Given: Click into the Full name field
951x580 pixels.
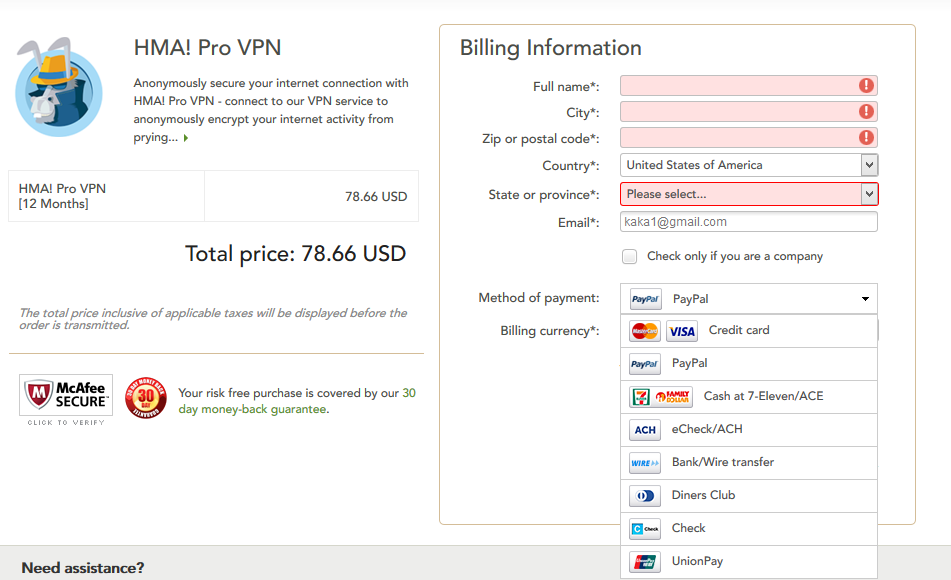Looking at the screenshot, I should tap(749, 86).
